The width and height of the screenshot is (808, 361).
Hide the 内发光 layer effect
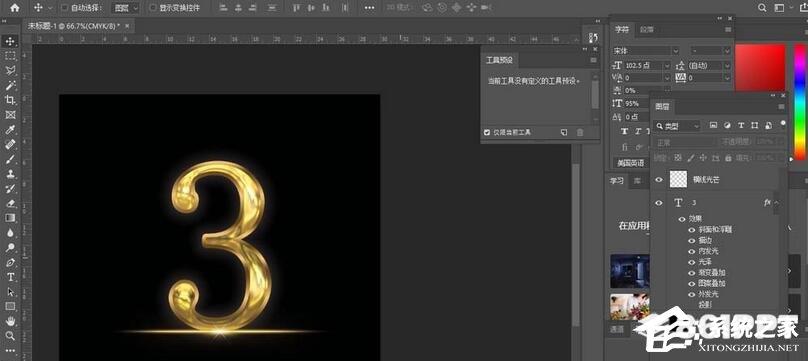pyautogui.click(x=692, y=251)
